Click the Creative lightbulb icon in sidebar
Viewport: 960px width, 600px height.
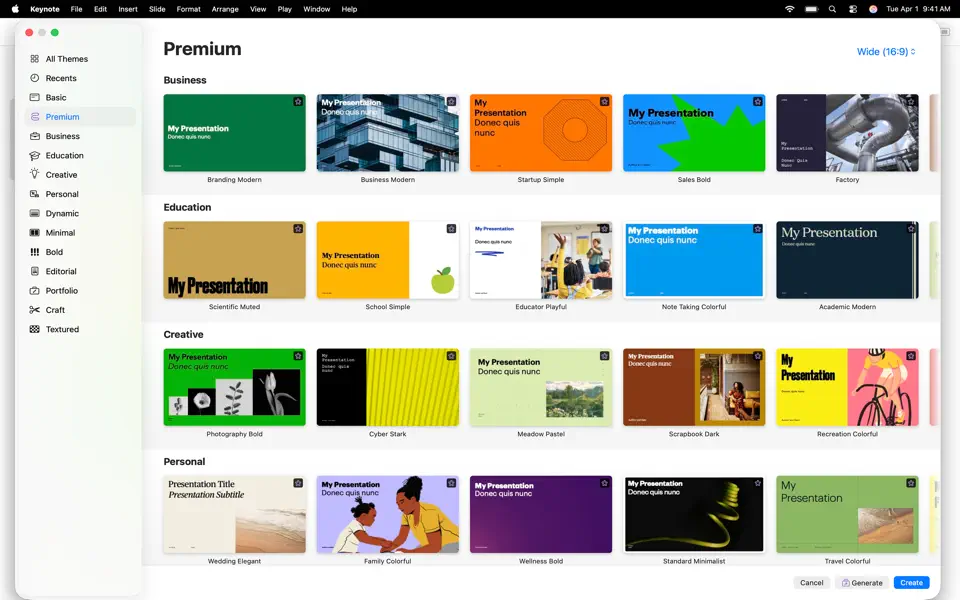coord(35,174)
